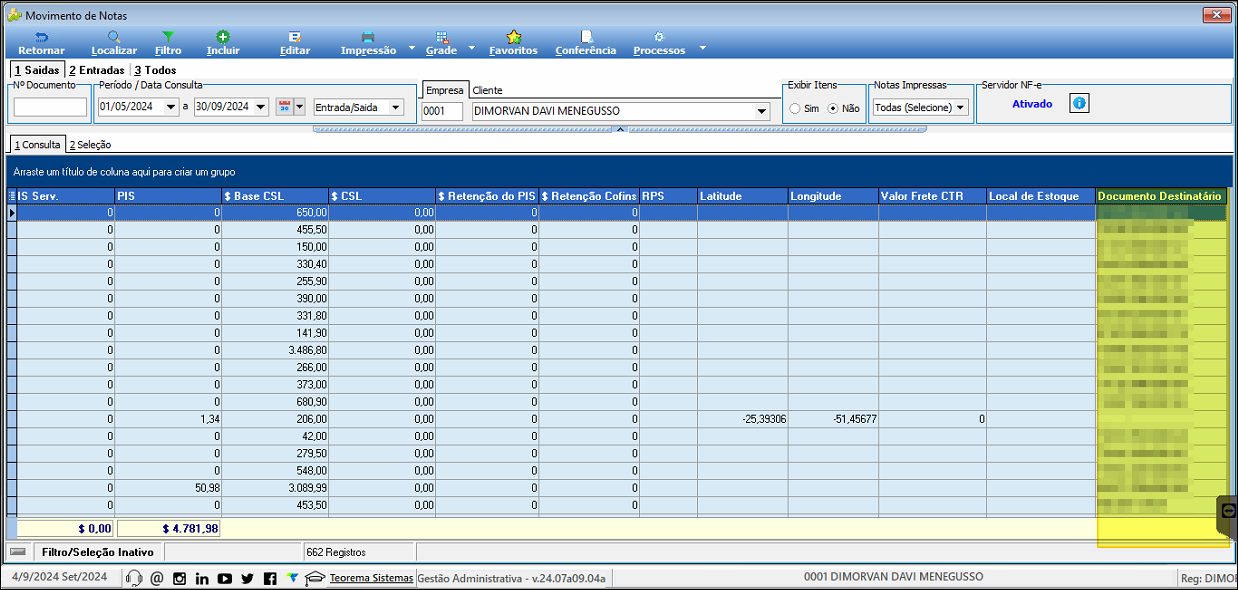Image resolution: width=1238 pixels, height=590 pixels.
Task: Click the Processos gear button
Action: (659, 43)
